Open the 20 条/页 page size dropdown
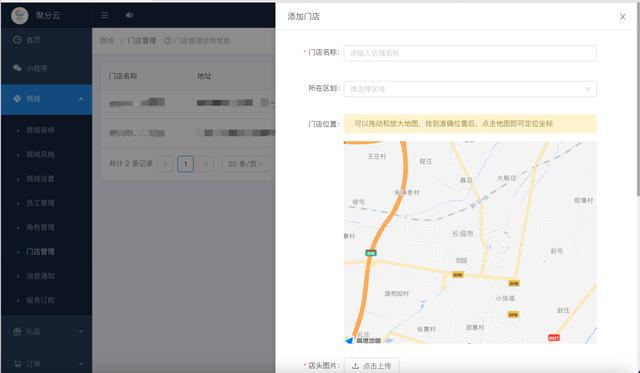Image resolution: width=640 pixels, height=373 pixels. (245, 164)
